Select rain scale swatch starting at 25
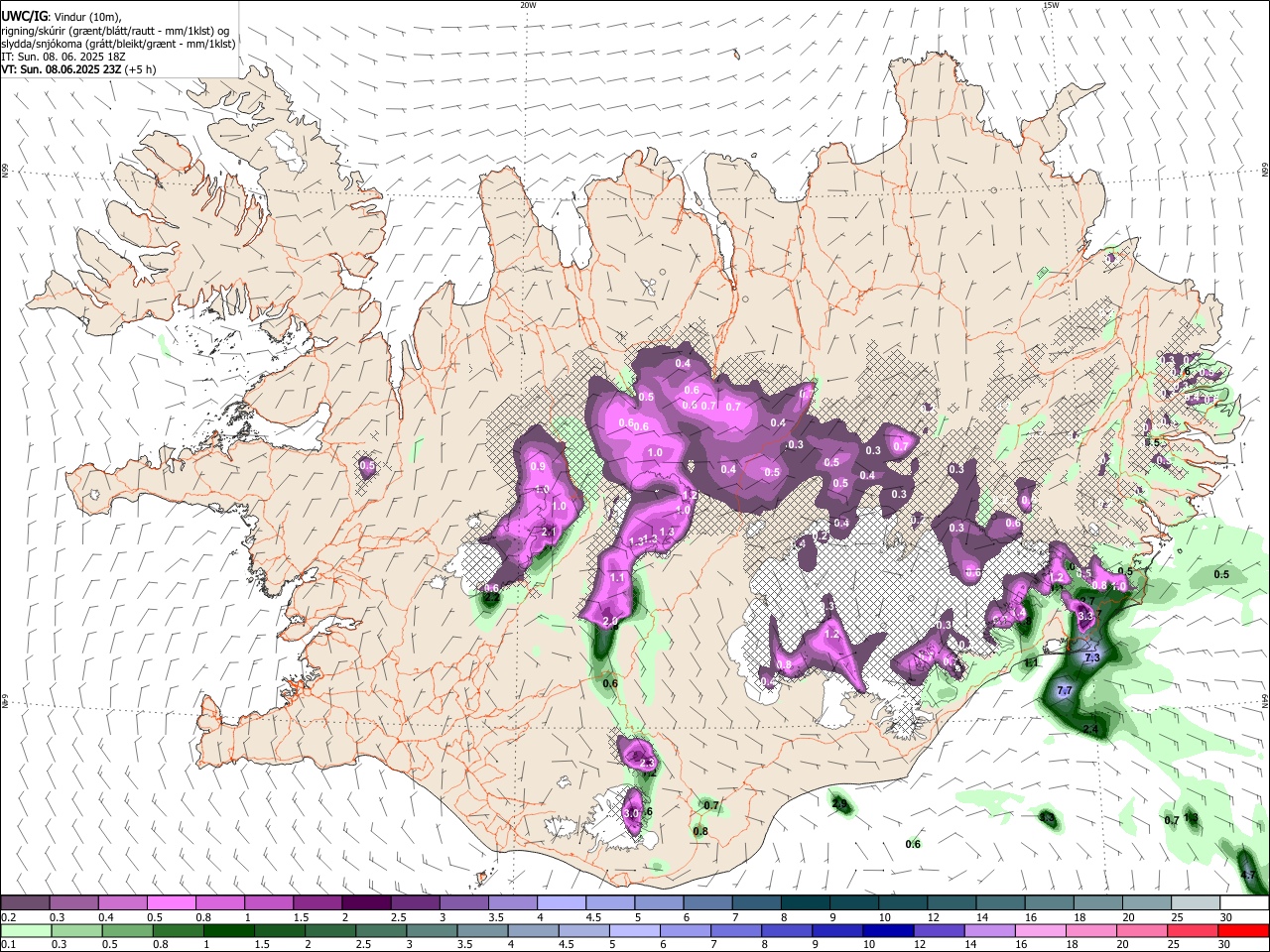The height and width of the screenshot is (952, 1270). point(1192,930)
